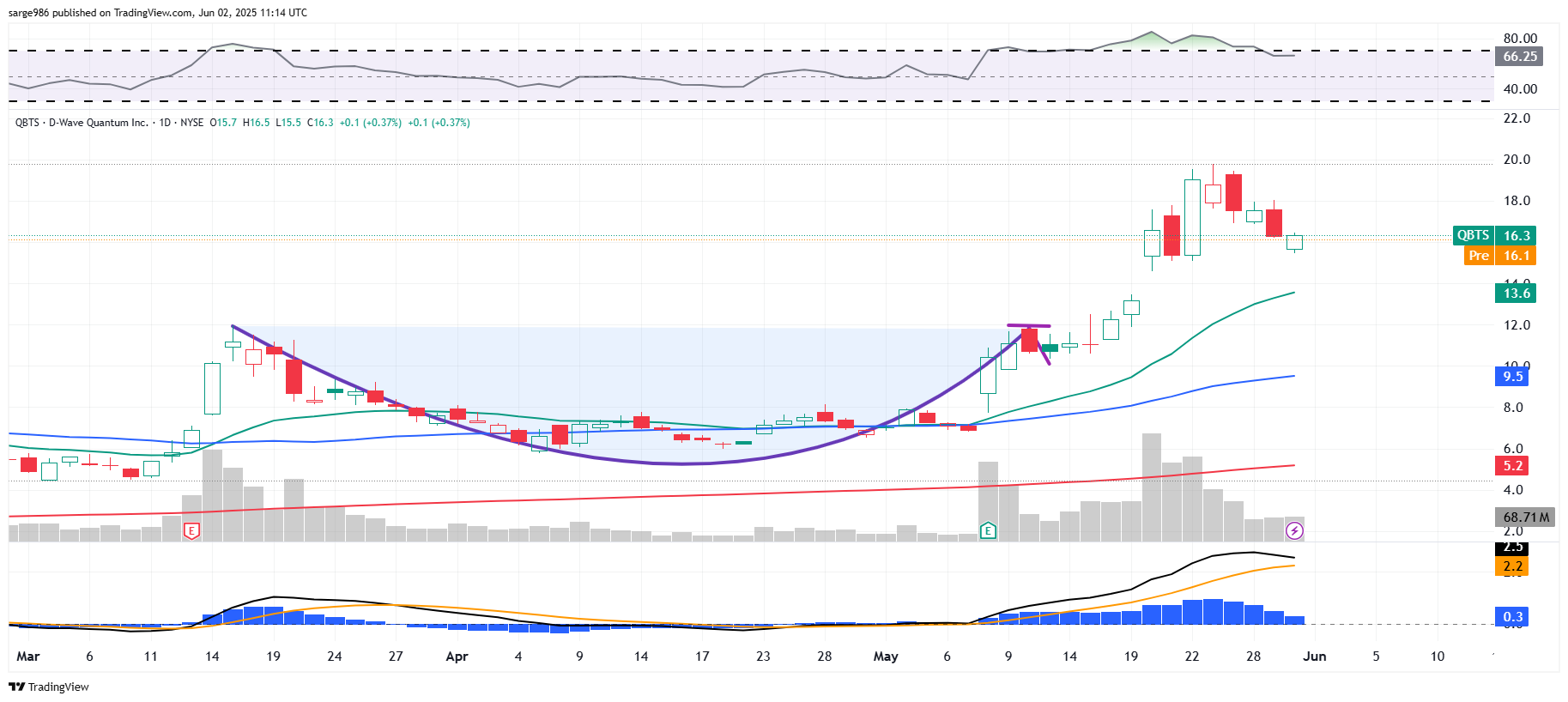Click the green 13.6 moving average label

[1516, 294]
